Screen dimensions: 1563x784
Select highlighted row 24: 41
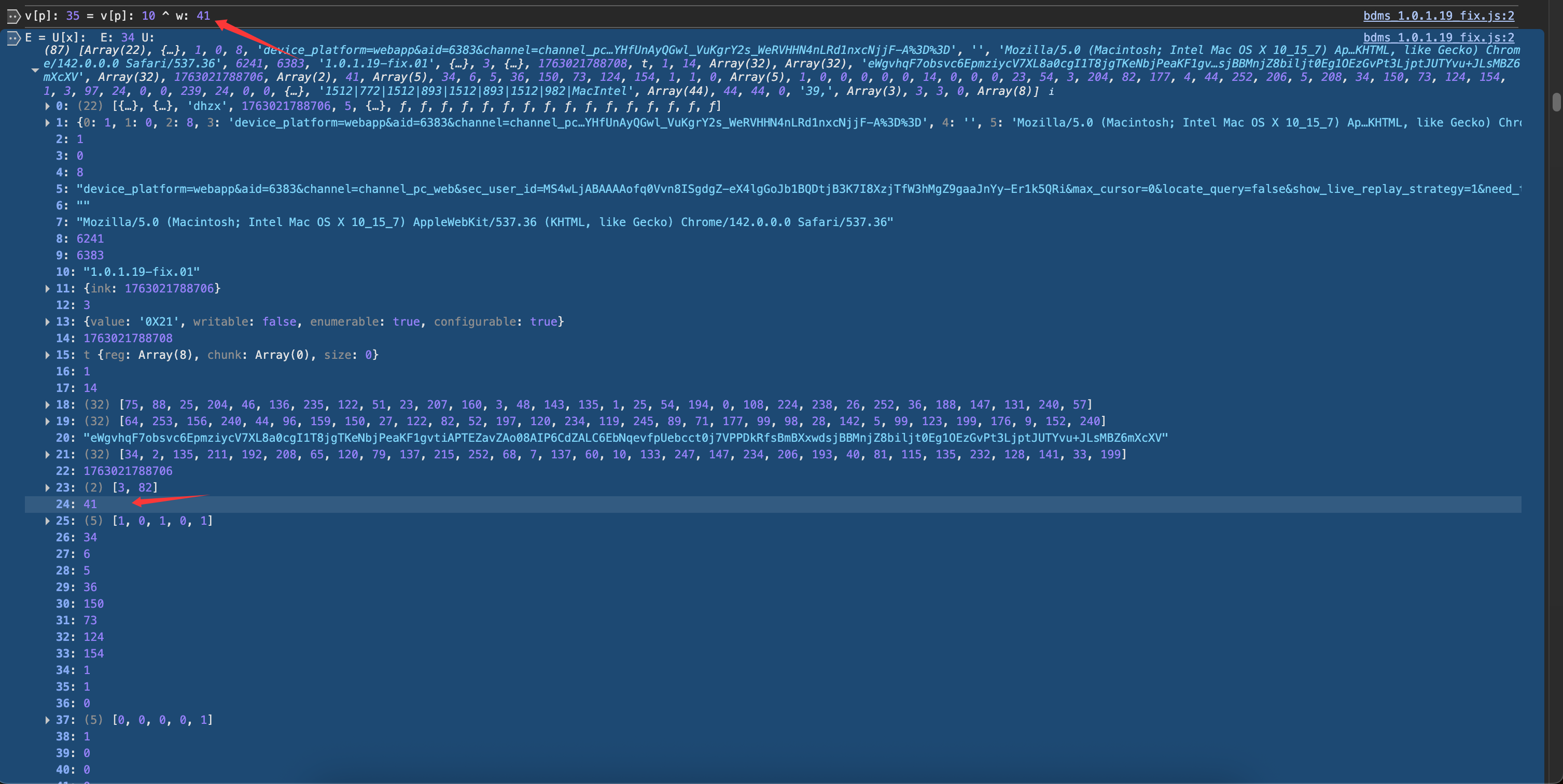coord(90,505)
